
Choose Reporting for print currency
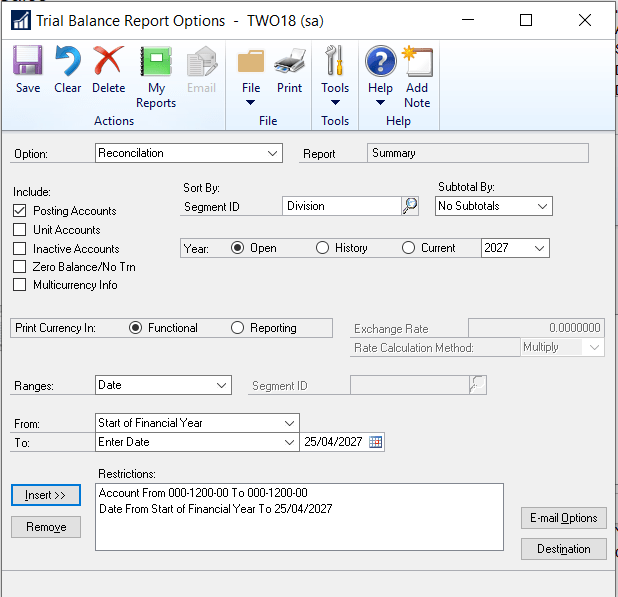tap(238, 328)
